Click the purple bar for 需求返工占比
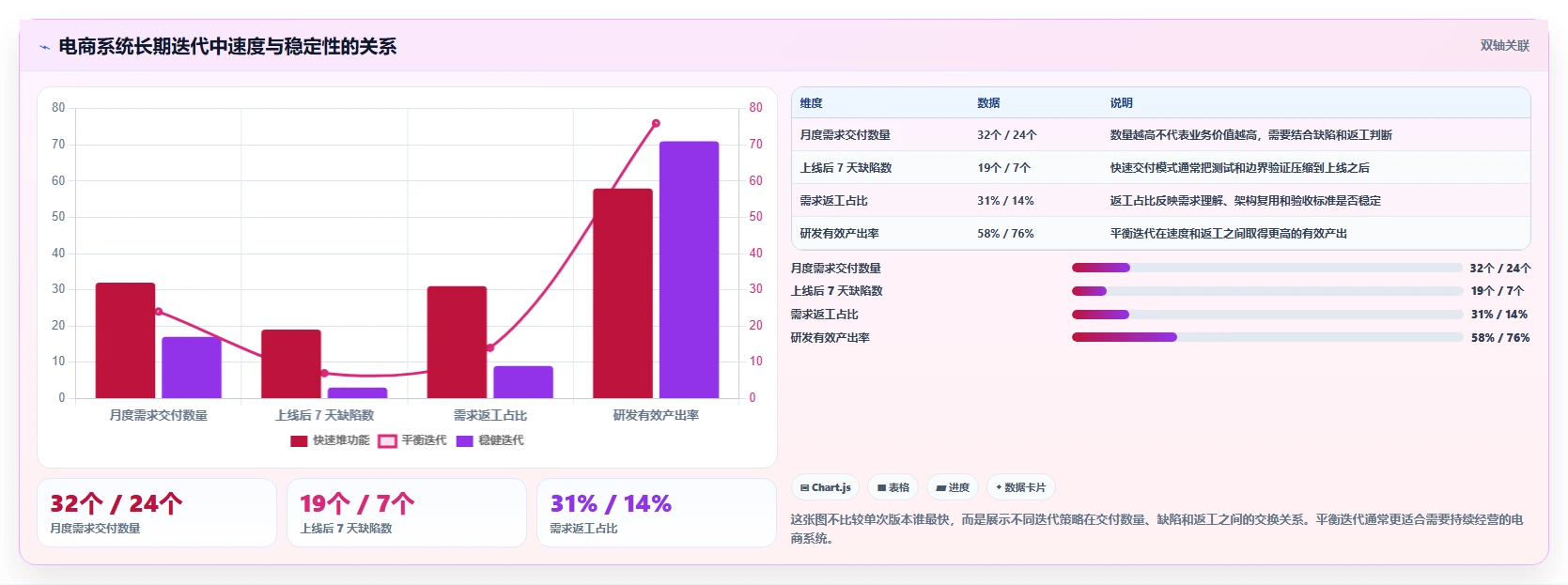Viewport: 1568px width, 585px height. (x=523, y=382)
